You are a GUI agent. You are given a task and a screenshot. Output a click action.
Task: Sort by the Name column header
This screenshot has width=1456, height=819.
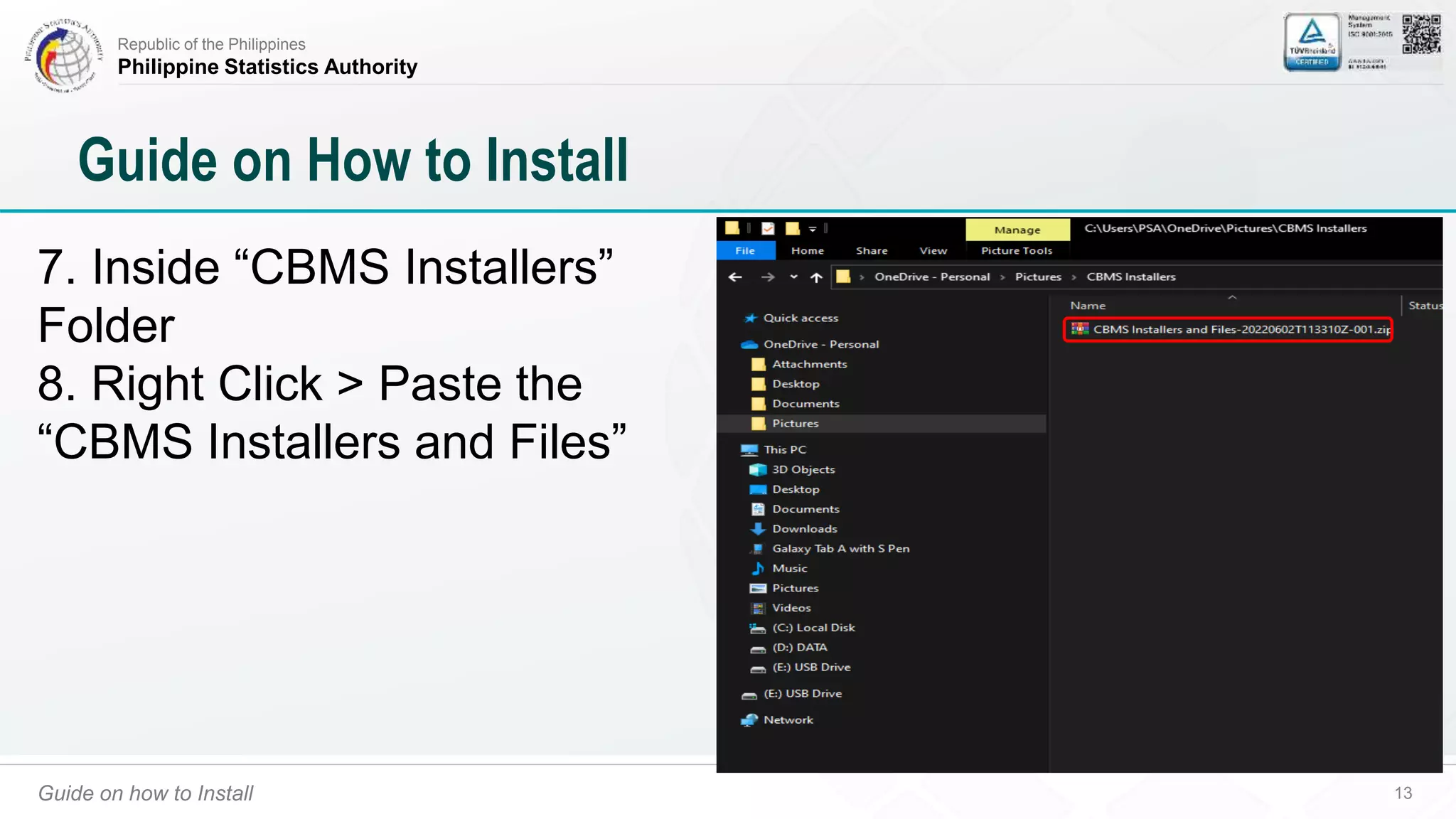tap(1088, 306)
